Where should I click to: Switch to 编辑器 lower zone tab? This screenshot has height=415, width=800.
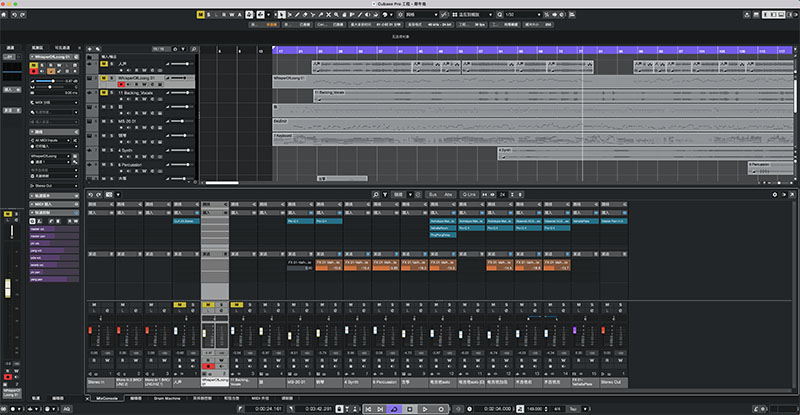click(x=136, y=398)
